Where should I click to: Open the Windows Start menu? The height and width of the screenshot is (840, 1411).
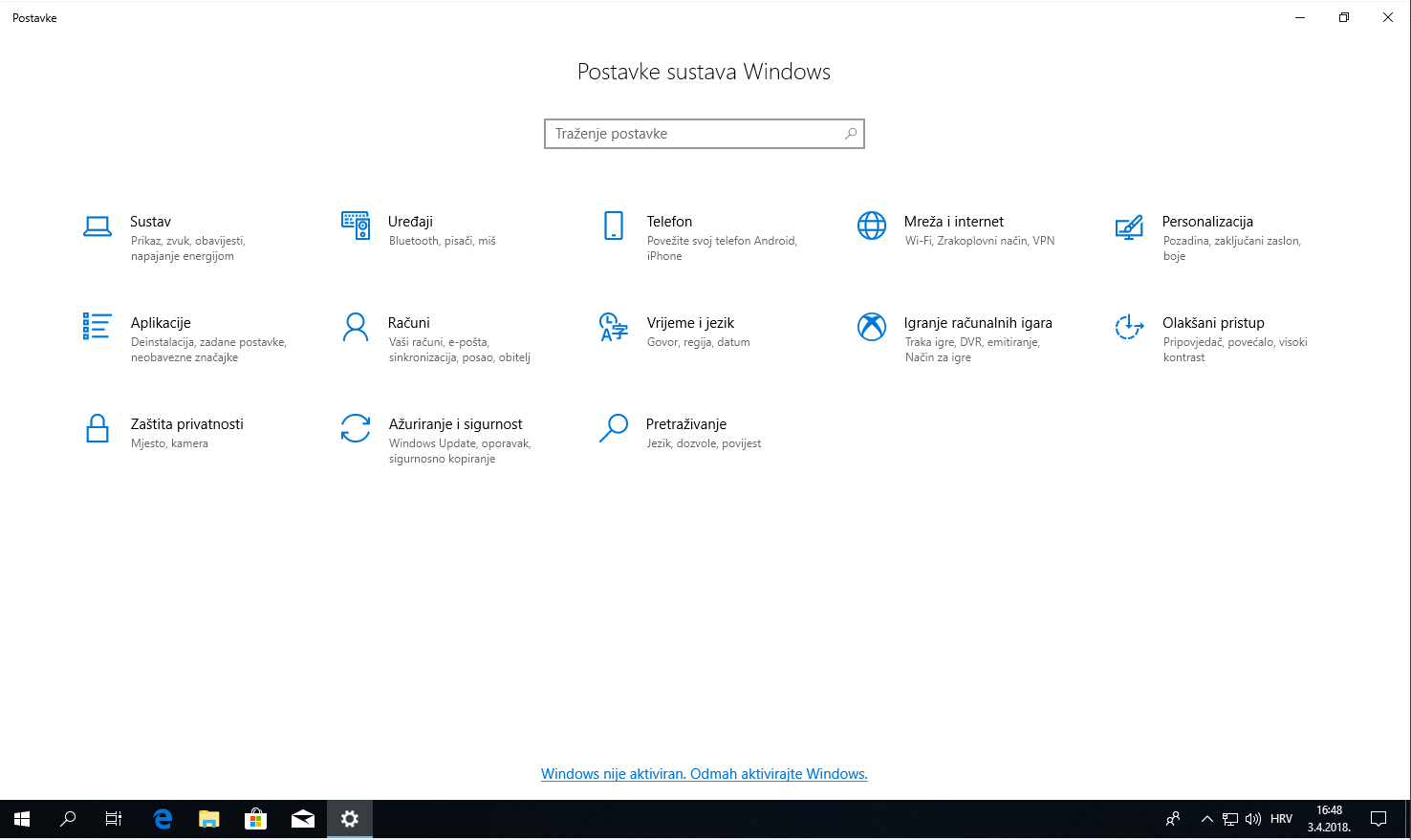(x=22, y=819)
